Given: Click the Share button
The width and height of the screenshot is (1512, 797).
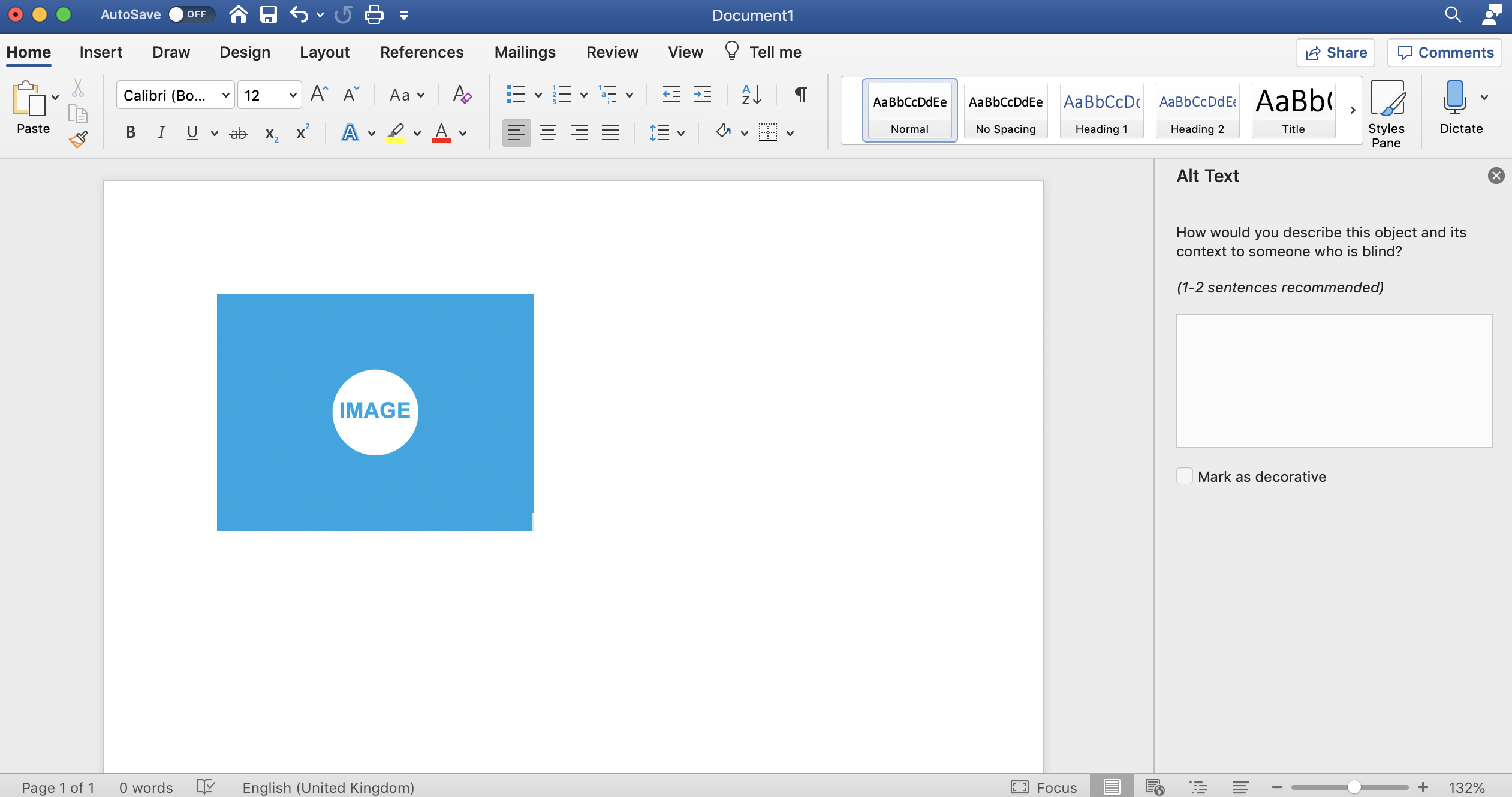Looking at the screenshot, I should pos(1335,52).
